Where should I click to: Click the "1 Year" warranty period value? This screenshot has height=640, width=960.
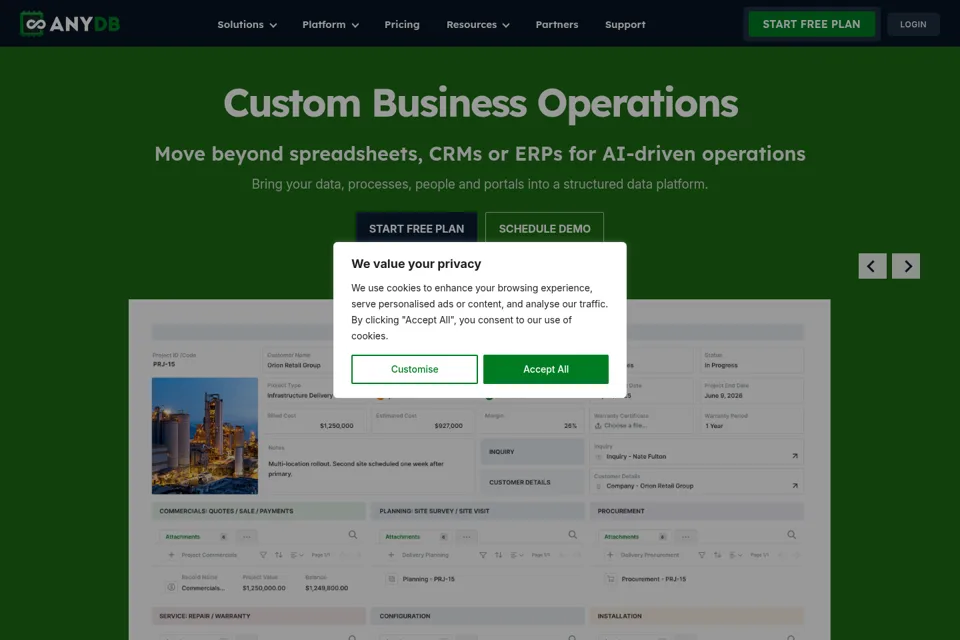(714, 426)
